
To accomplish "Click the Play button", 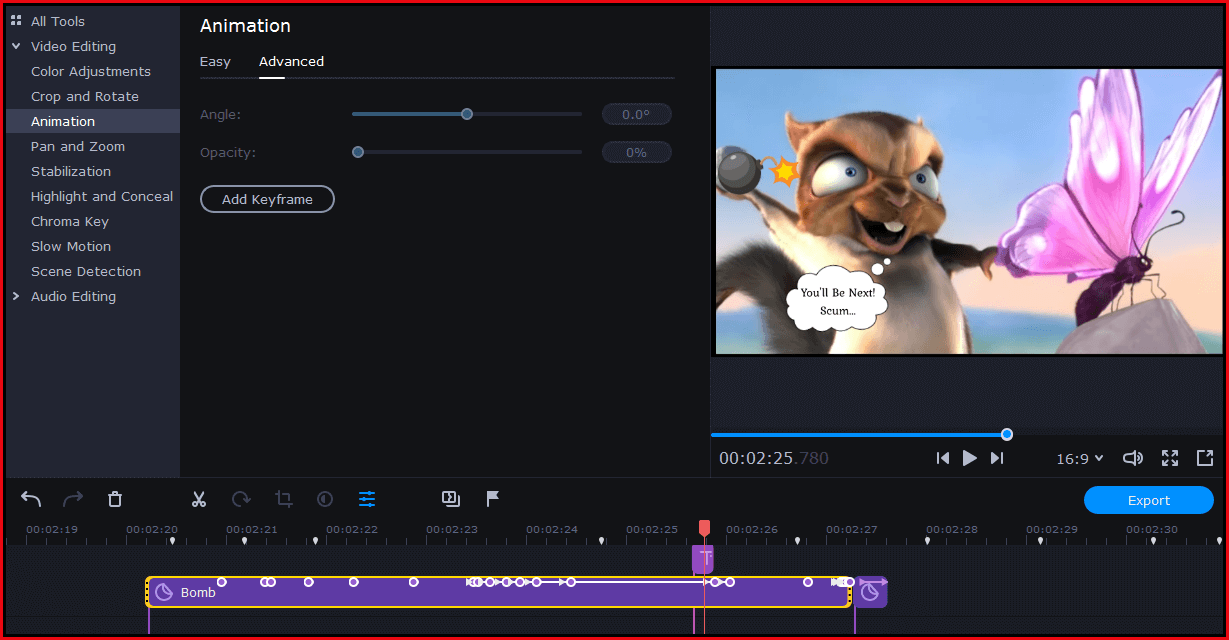I will 969,458.
